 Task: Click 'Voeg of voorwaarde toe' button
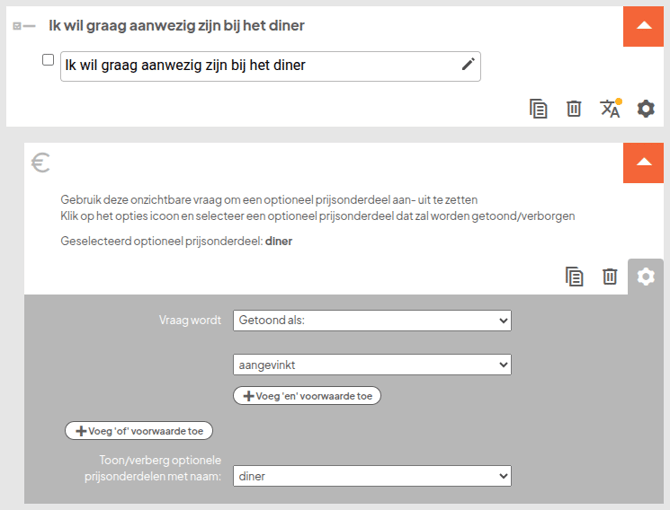139,430
